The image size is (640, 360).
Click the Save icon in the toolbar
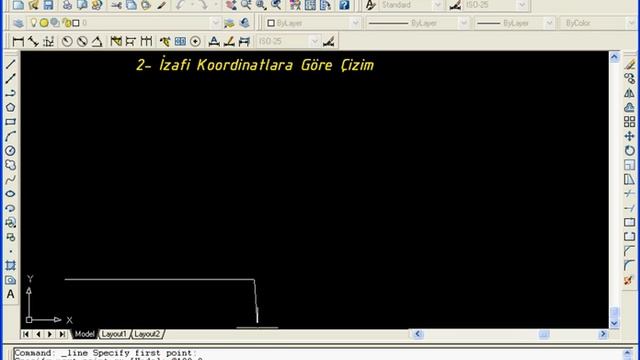click(x=49, y=5)
